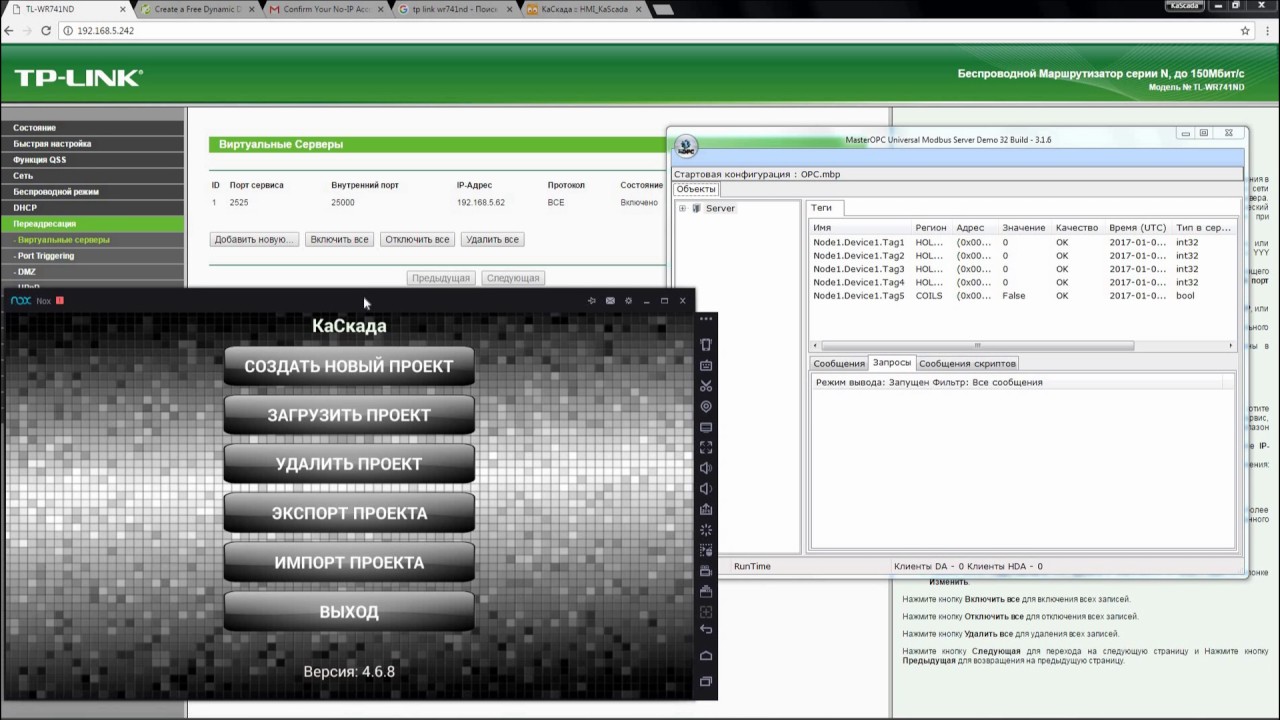Click MasterOPC round application logo icon
The width and height of the screenshot is (1280, 720).
point(686,147)
